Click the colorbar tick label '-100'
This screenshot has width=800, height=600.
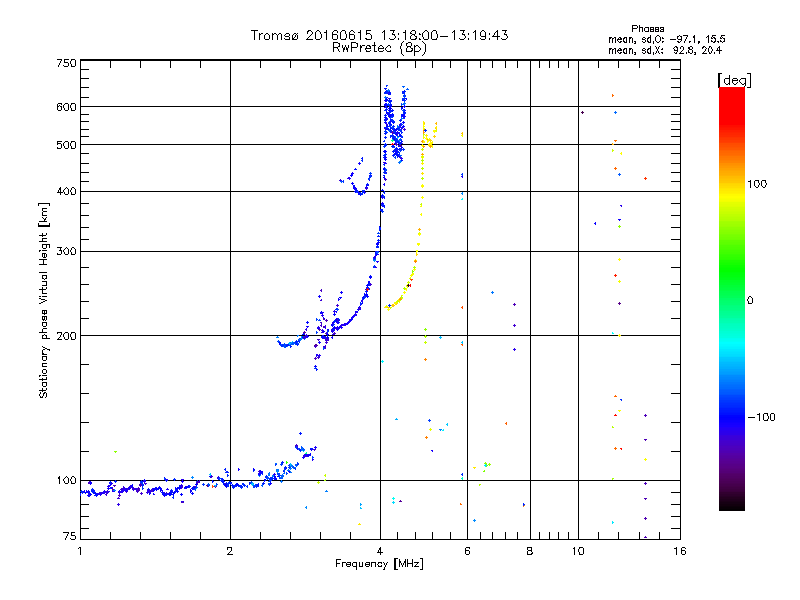point(761,417)
